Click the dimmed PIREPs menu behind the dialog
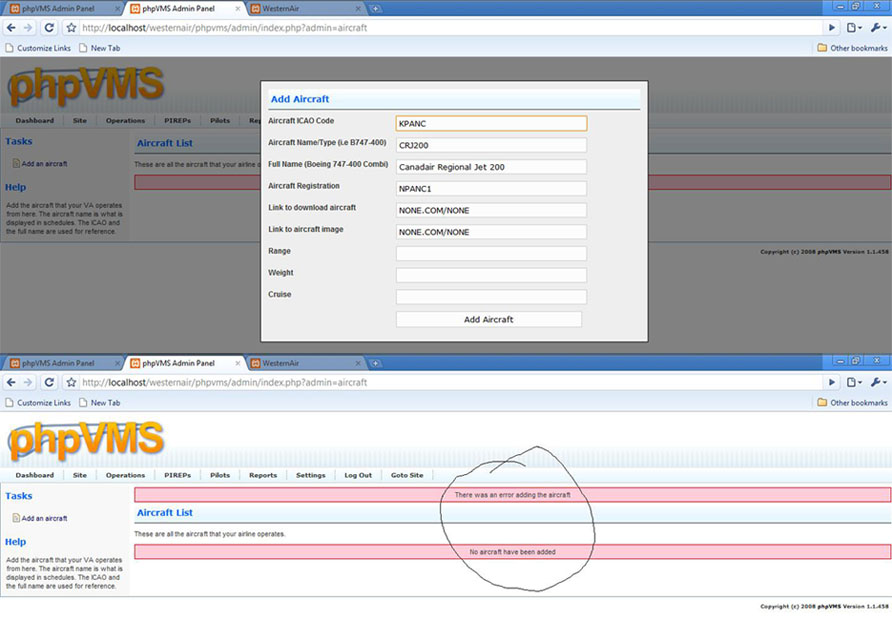 coord(177,121)
